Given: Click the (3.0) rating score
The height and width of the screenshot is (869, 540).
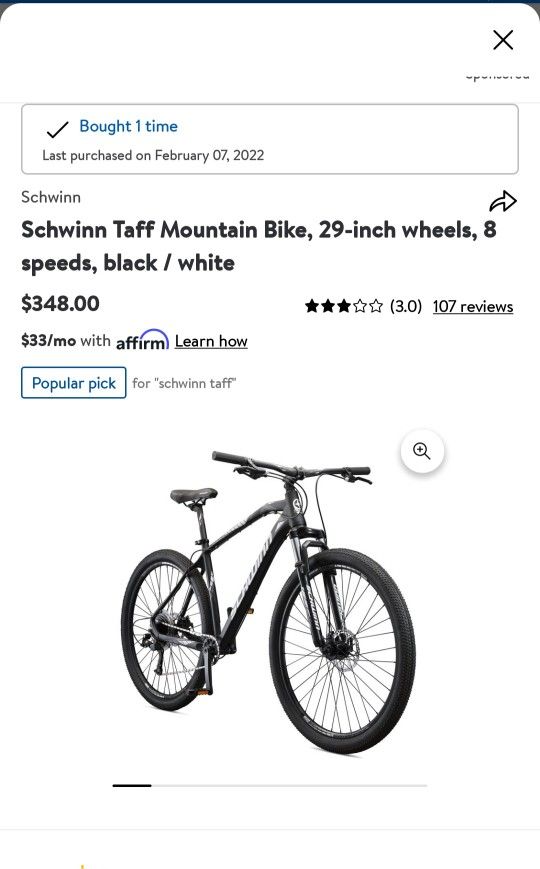Looking at the screenshot, I should (406, 306).
